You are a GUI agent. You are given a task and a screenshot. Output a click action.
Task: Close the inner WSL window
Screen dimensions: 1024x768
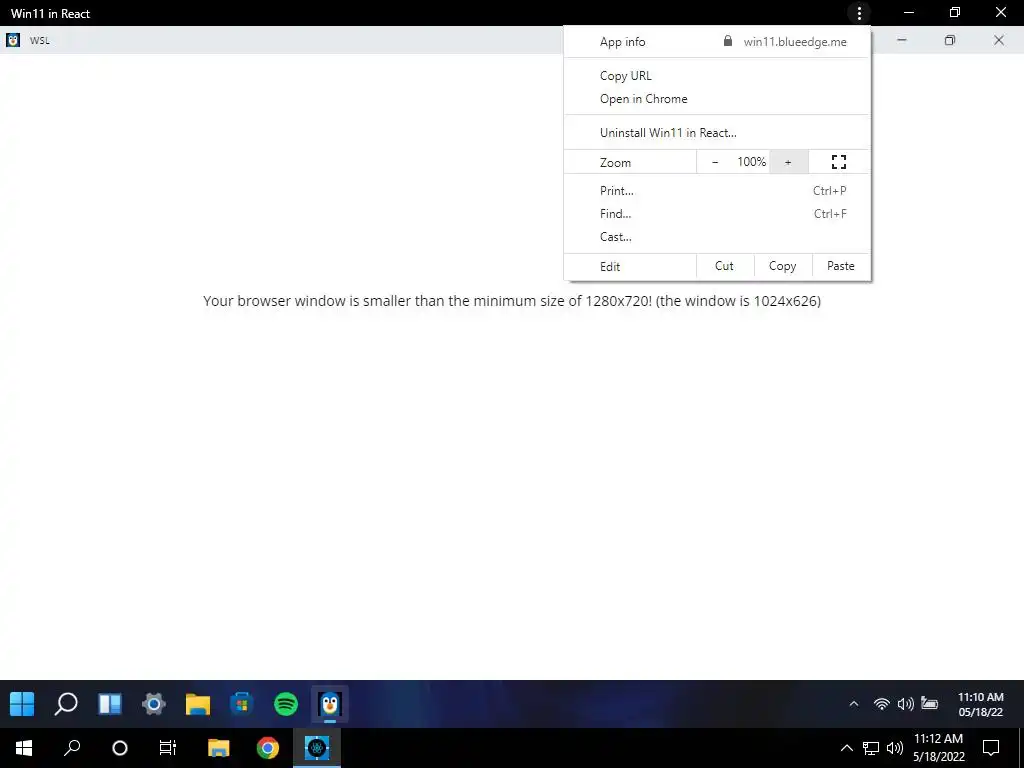click(999, 40)
